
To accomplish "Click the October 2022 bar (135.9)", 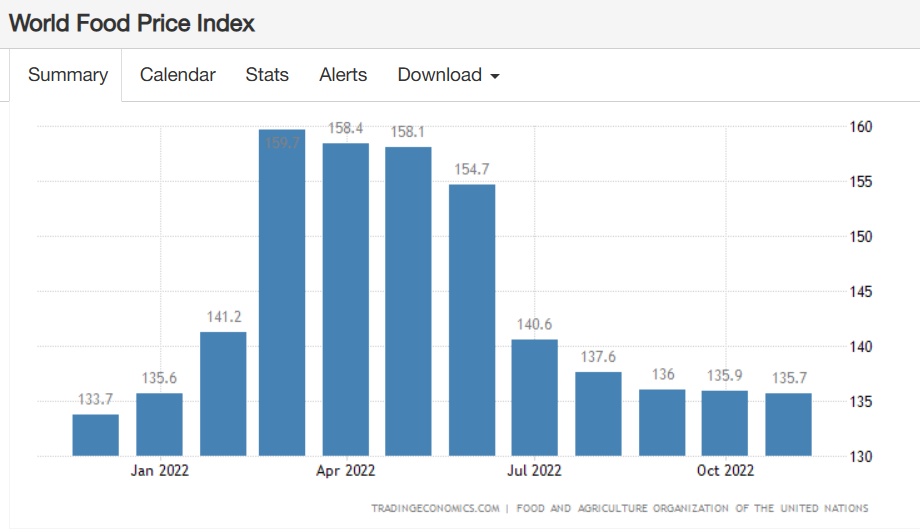I will (725, 423).
